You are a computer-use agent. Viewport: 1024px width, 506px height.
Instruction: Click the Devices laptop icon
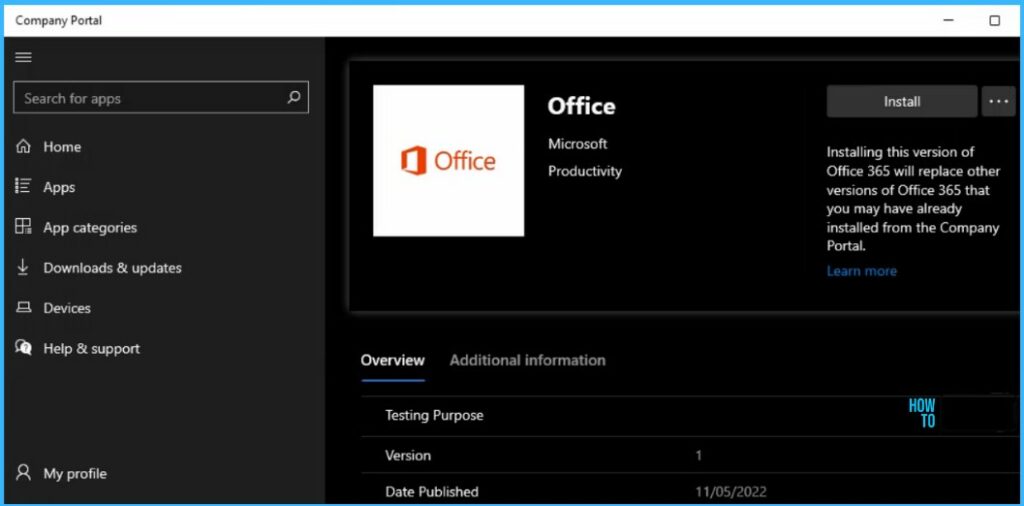23,308
